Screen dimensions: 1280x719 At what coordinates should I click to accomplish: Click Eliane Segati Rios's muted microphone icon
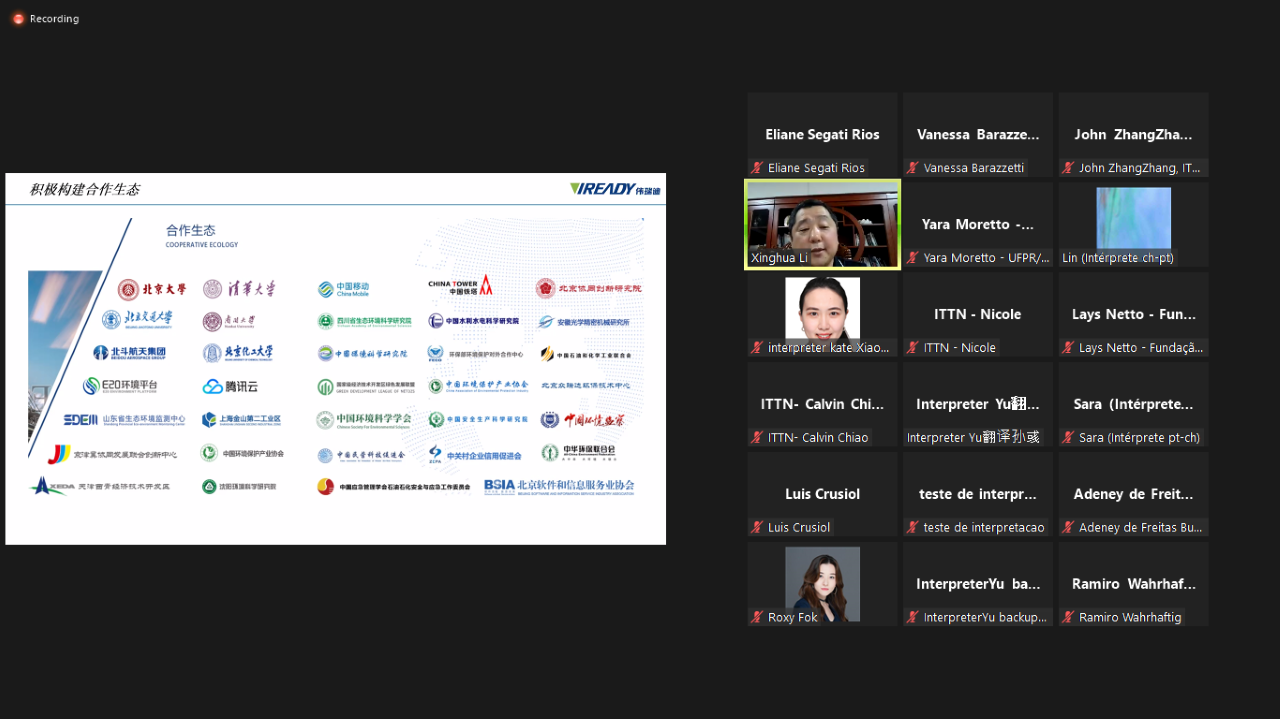(x=757, y=168)
